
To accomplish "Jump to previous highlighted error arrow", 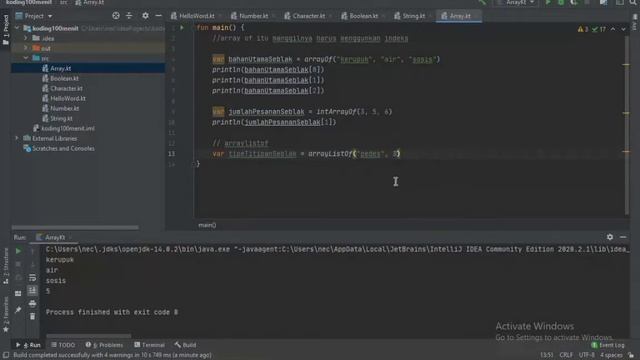I will (x=613, y=29).
